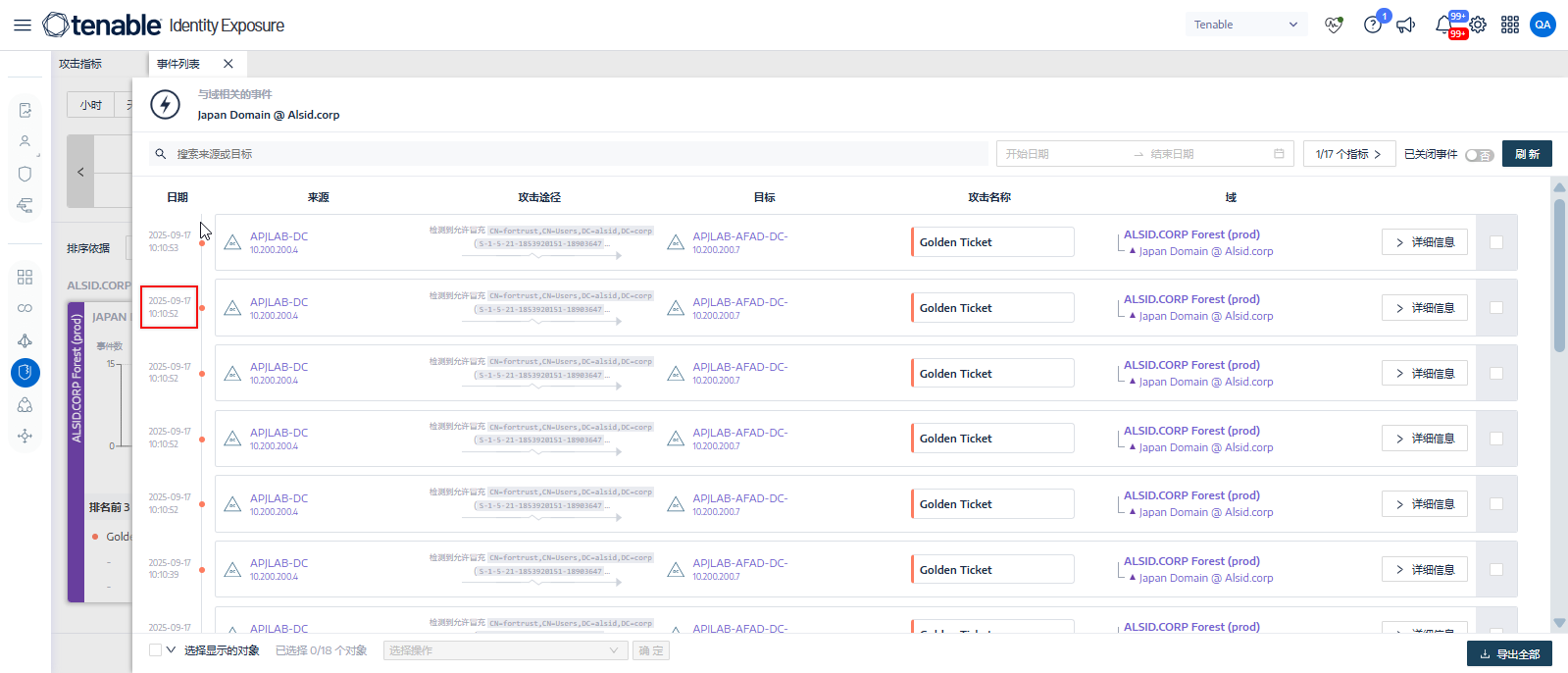
Task: Toggle the 已关闭事件 switch
Action: pyautogui.click(x=1479, y=155)
